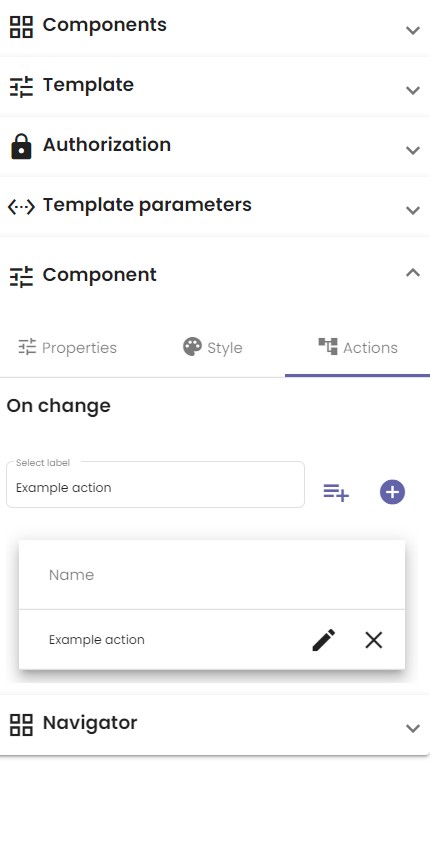Expand the Template section chevron
The width and height of the screenshot is (430, 868).
tap(413, 90)
